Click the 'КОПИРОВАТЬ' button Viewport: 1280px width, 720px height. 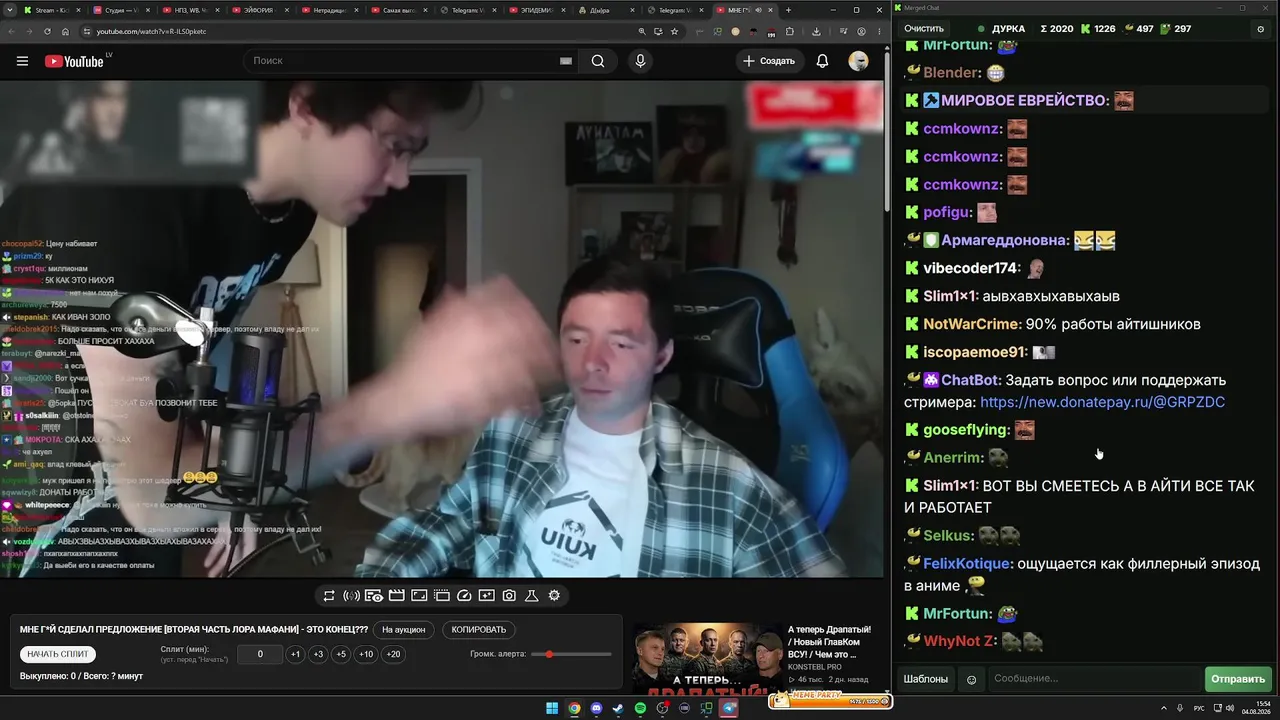pos(479,630)
